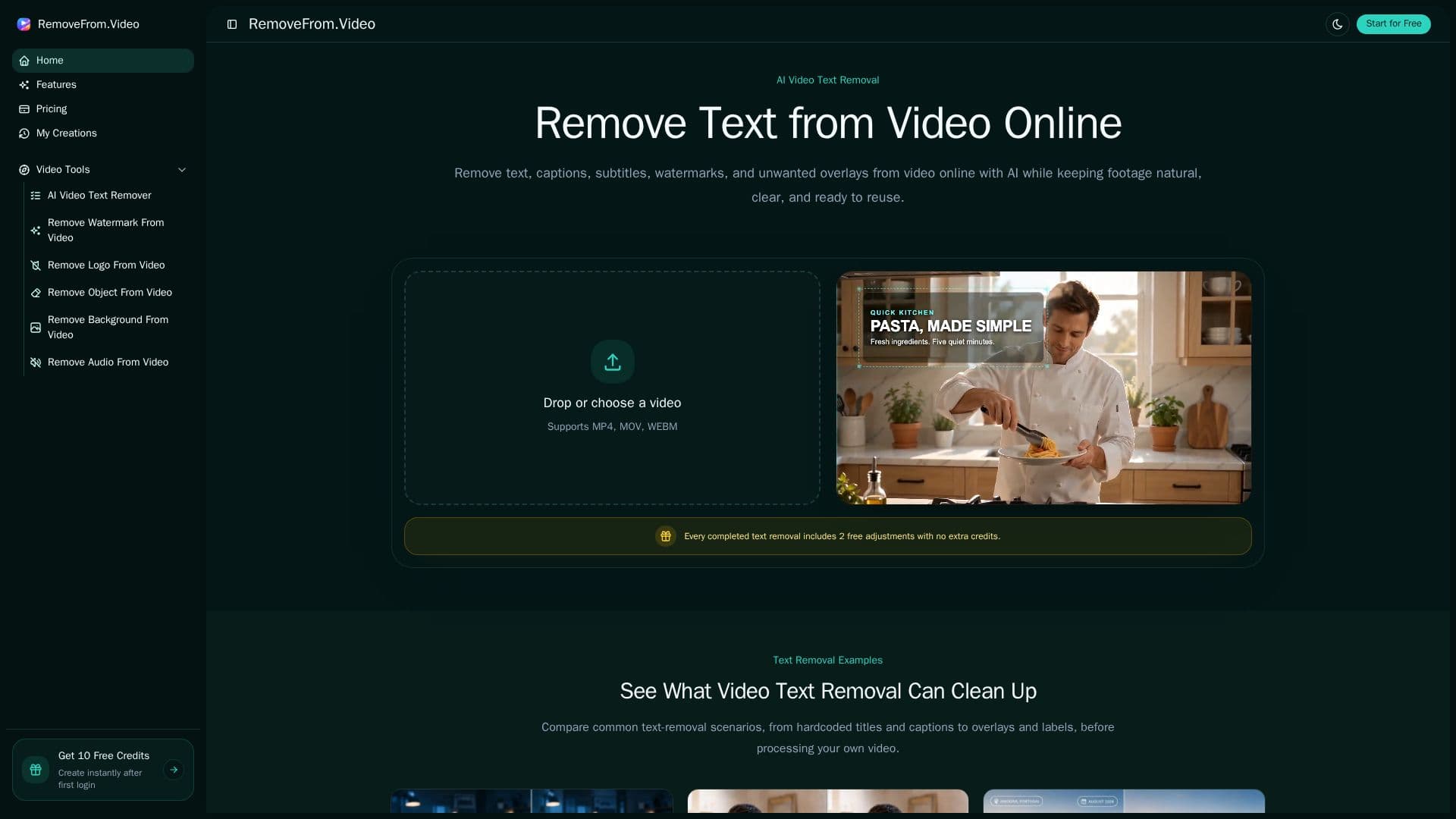Open Remove Background From Video tool
The height and width of the screenshot is (819, 1456).
pyautogui.click(x=109, y=328)
